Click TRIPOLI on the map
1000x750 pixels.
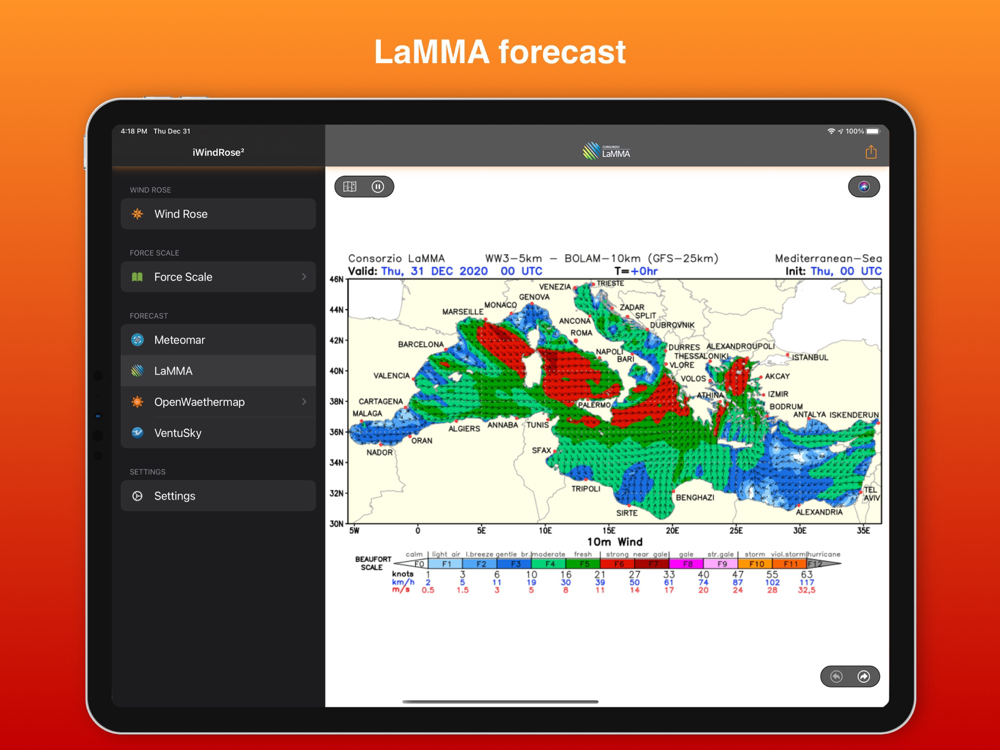point(585,489)
